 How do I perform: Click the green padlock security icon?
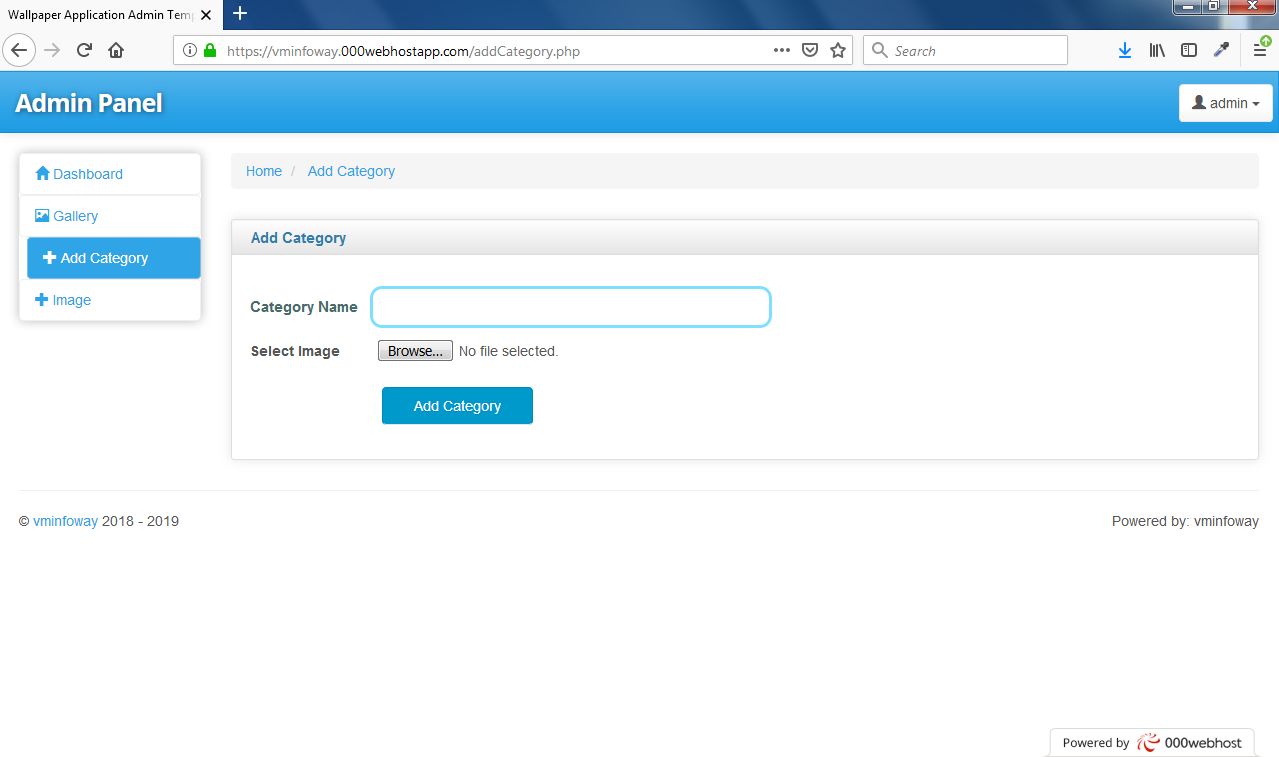(x=210, y=50)
